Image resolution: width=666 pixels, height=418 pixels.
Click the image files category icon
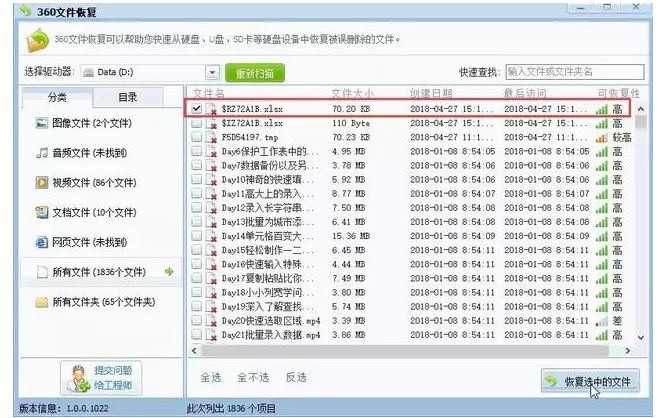pos(41,123)
